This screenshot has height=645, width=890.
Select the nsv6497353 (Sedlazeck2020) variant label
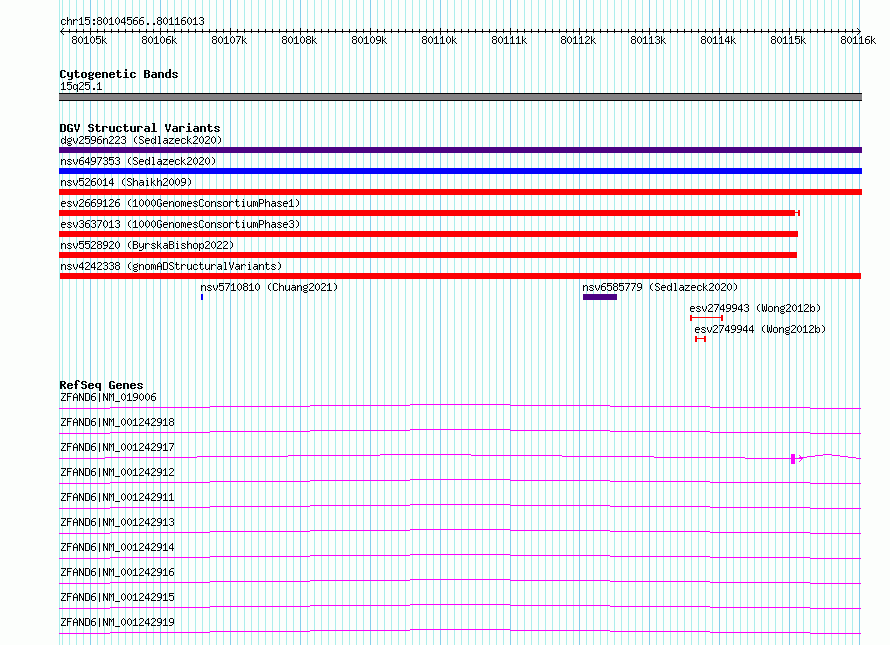(138, 161)
